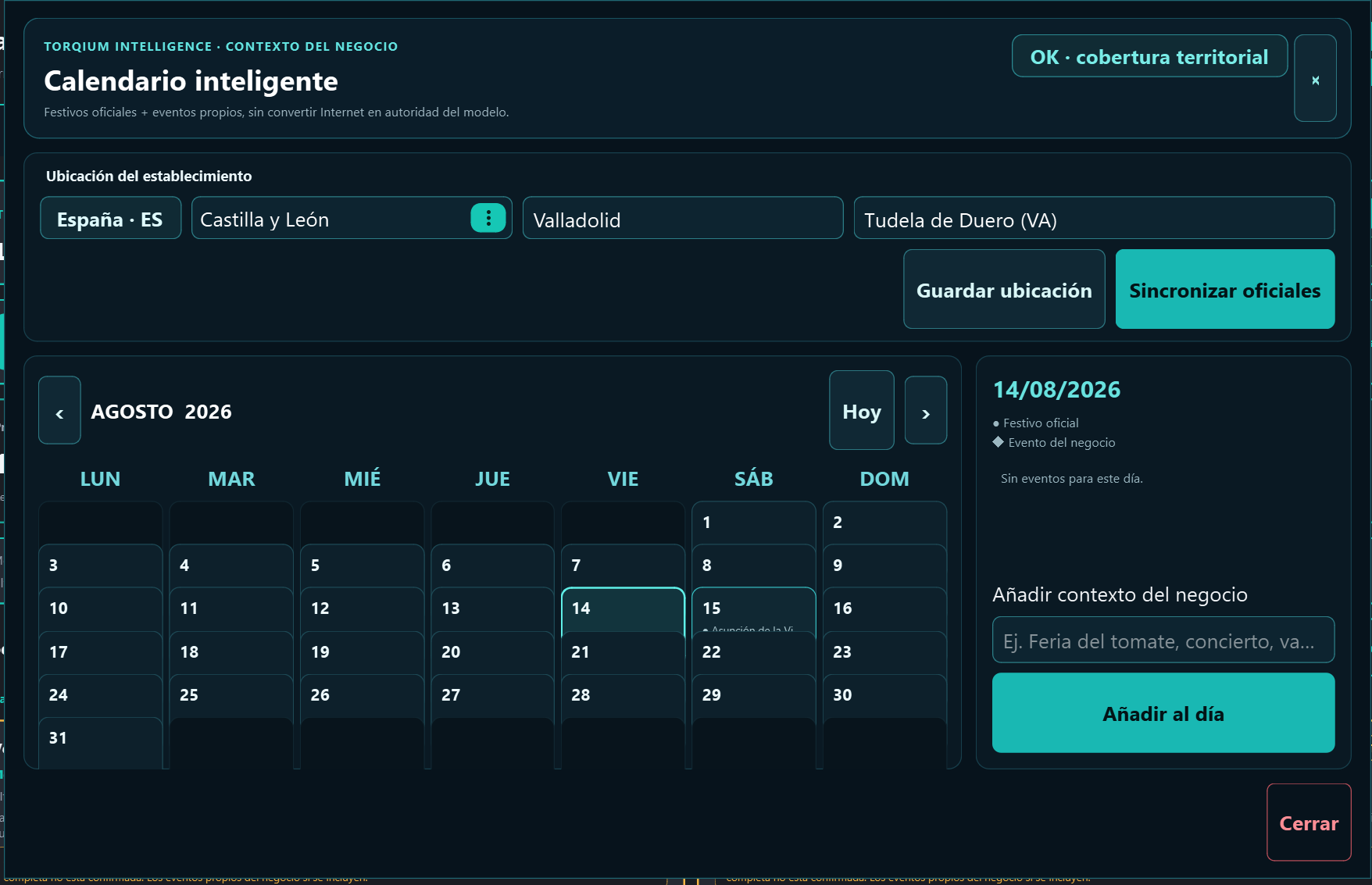The width and height of the screenshot is (1372, 885).
Task: Click the OK · cobertura territorial badge
Action: 1149,56
